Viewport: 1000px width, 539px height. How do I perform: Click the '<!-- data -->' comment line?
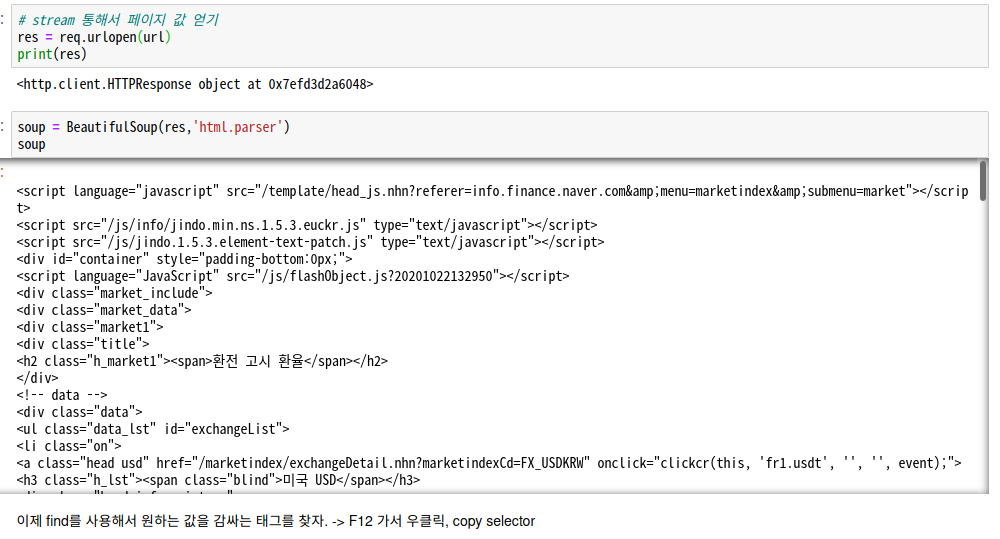click(62, 395)
